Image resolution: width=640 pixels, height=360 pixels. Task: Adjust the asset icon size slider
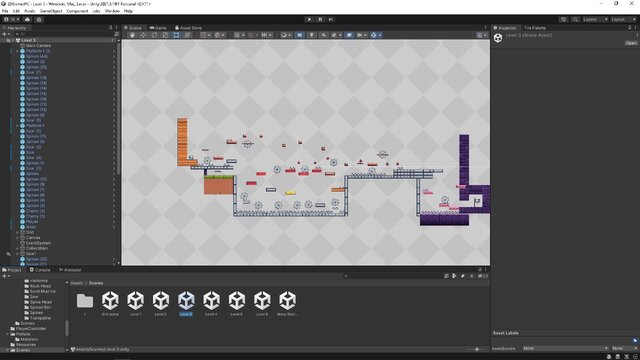point(476,349)
